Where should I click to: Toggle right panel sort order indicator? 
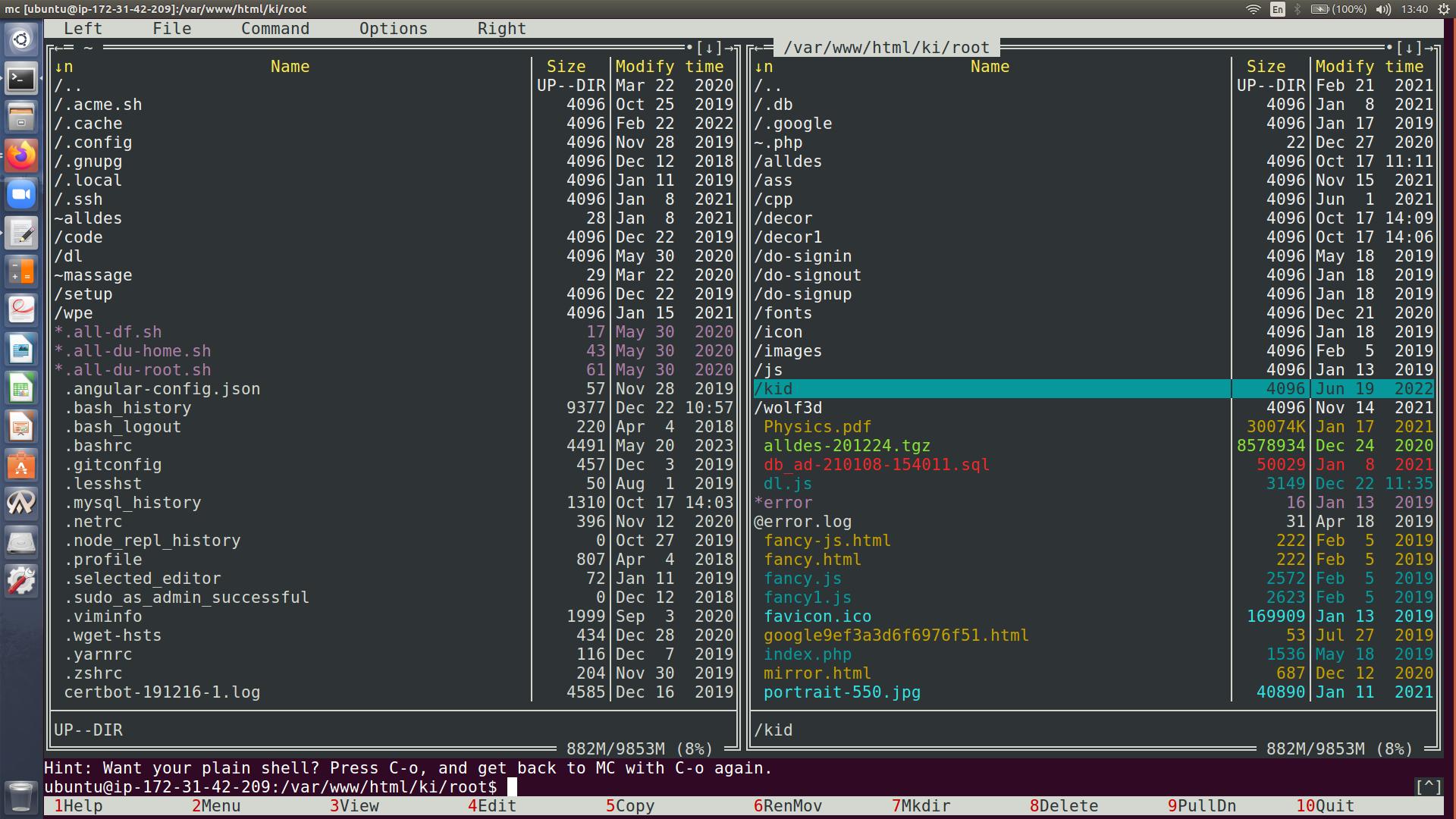click(x=764, y=67)
